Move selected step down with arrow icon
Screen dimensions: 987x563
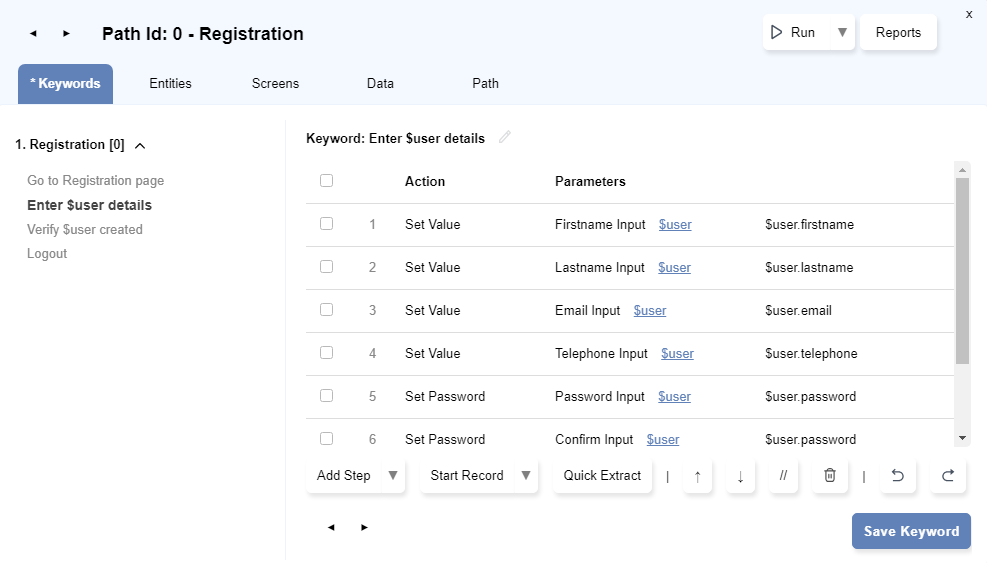[740, 476]
